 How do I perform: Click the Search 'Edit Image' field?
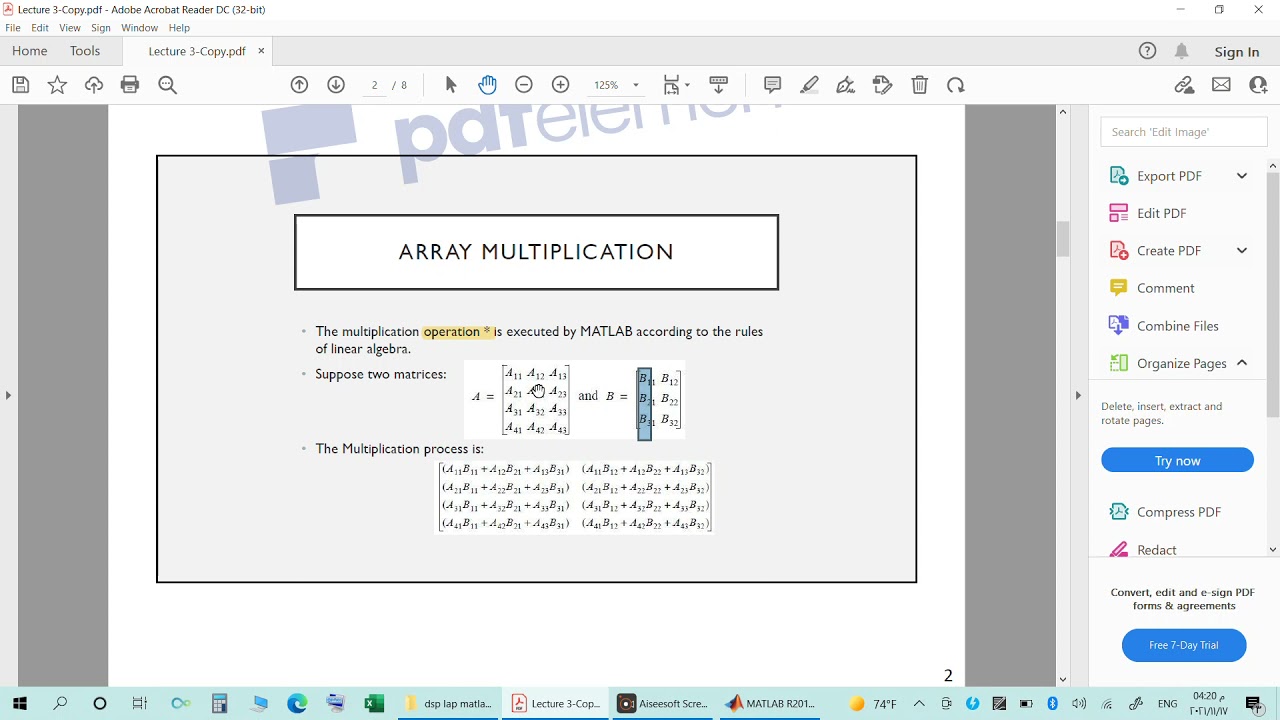click(1184, 132)
